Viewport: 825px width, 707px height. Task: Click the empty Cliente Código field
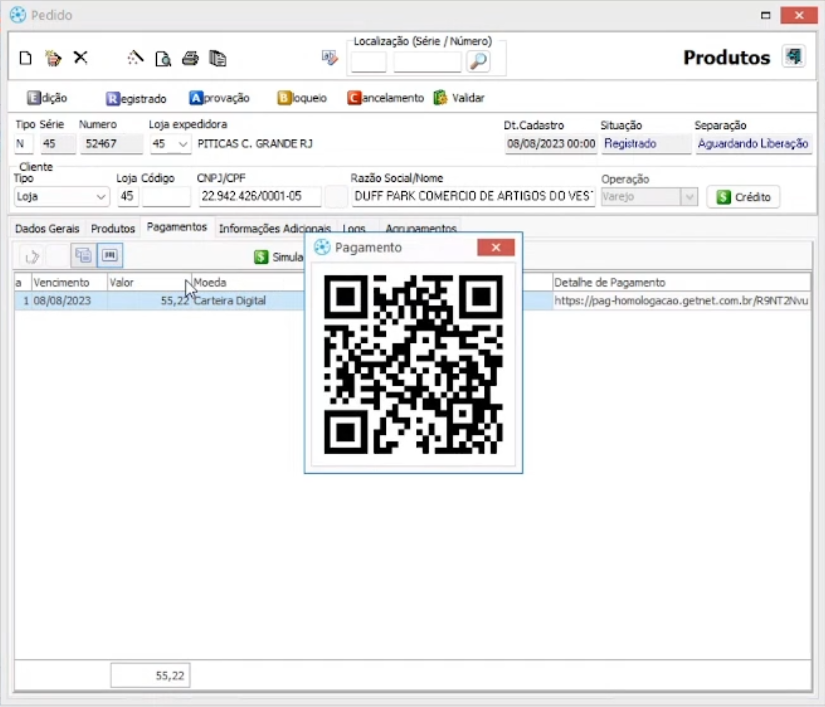click(x=166, y=197)
